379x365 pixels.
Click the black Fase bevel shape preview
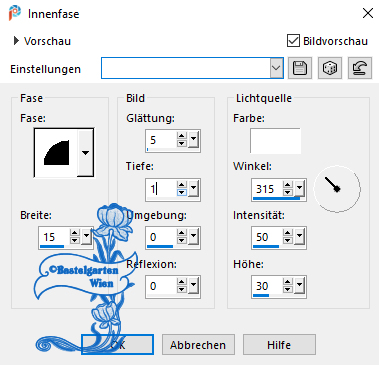(x=56, y=153)
